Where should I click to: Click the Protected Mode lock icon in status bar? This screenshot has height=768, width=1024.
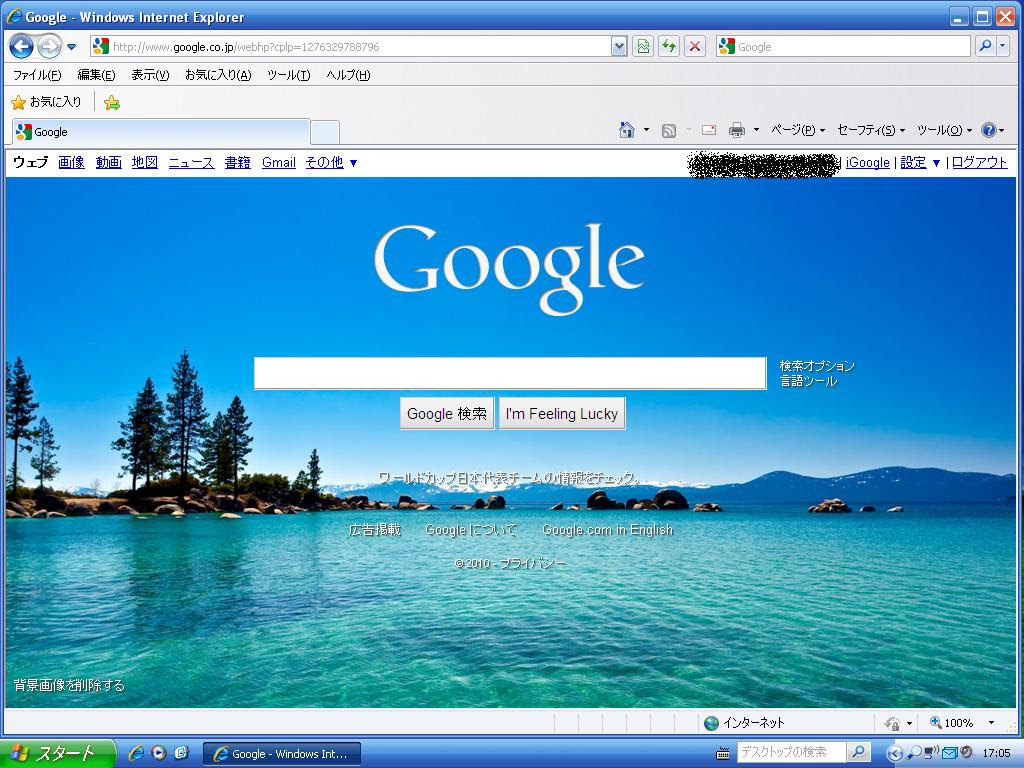click(x=893, y=723)
